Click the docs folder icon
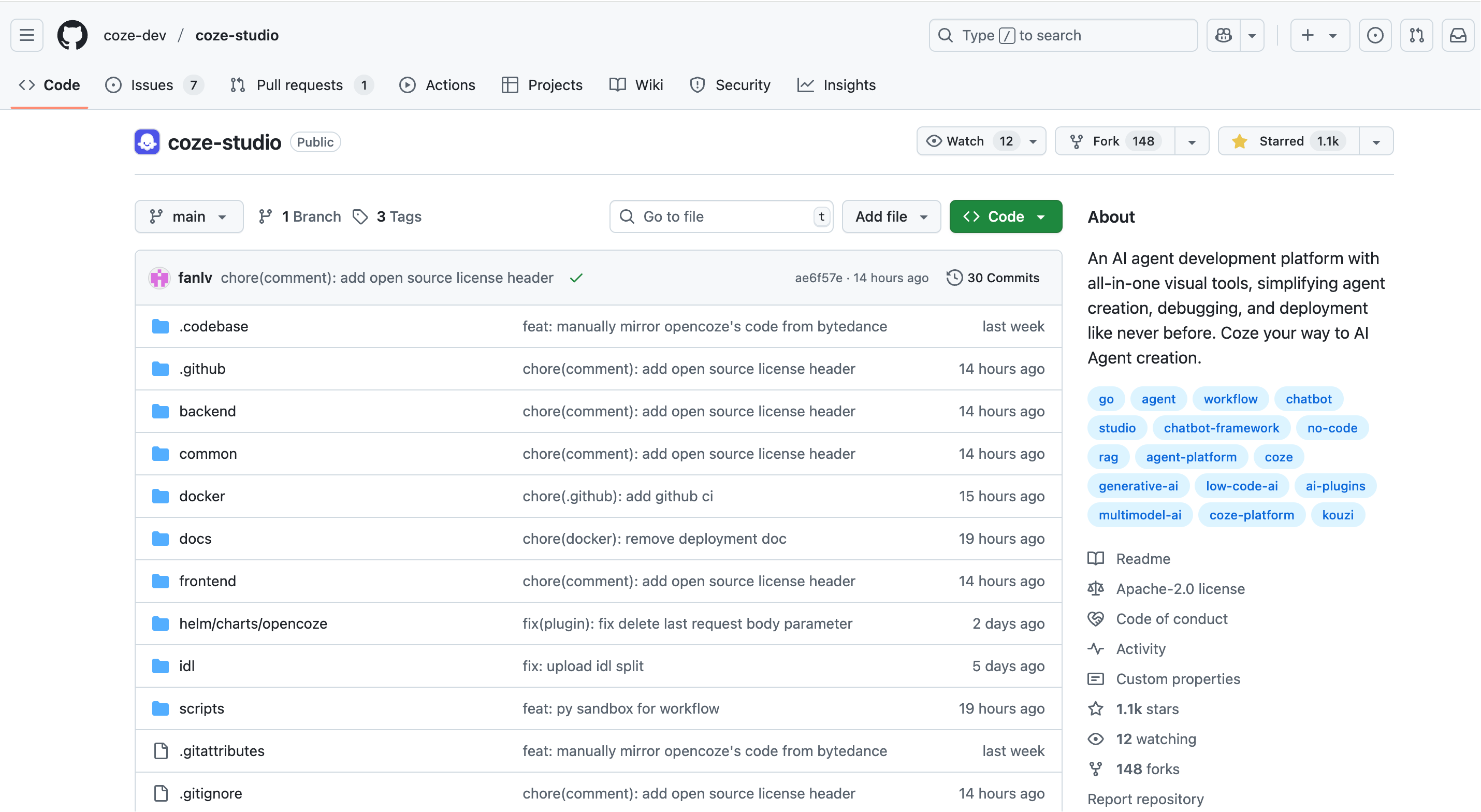Viewport: 1481px width, 812px height. 161,538
